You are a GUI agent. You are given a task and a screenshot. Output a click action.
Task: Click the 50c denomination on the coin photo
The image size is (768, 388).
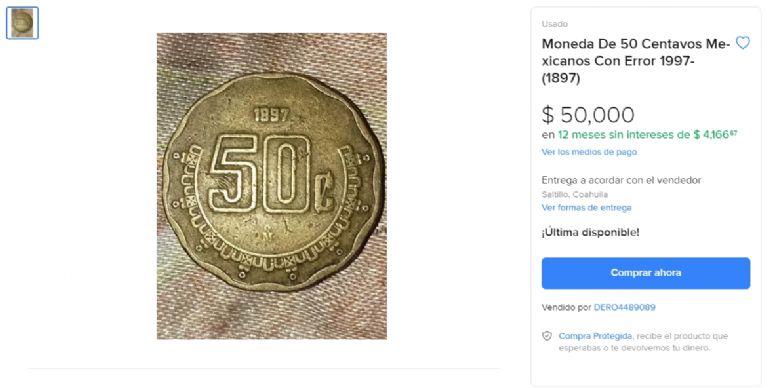click(272, 174)
